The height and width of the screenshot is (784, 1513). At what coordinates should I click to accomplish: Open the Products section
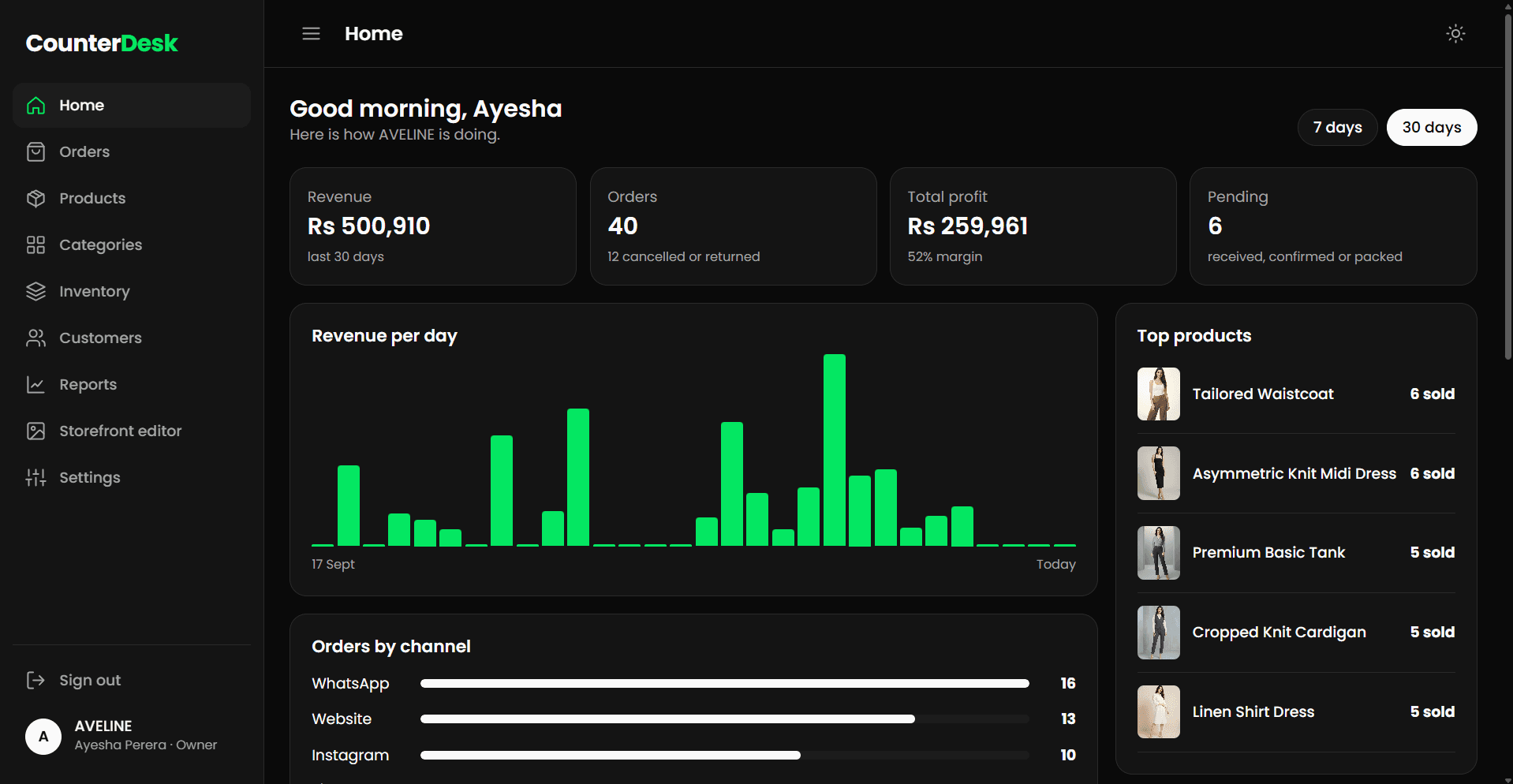point(132,199)
